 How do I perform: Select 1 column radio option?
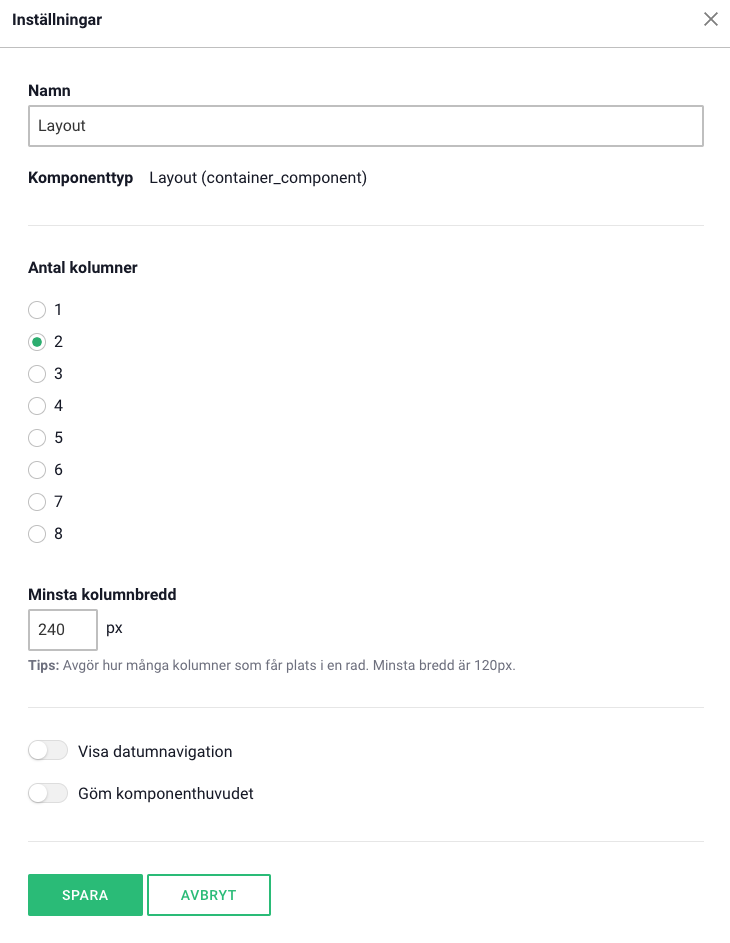(37, 310)
